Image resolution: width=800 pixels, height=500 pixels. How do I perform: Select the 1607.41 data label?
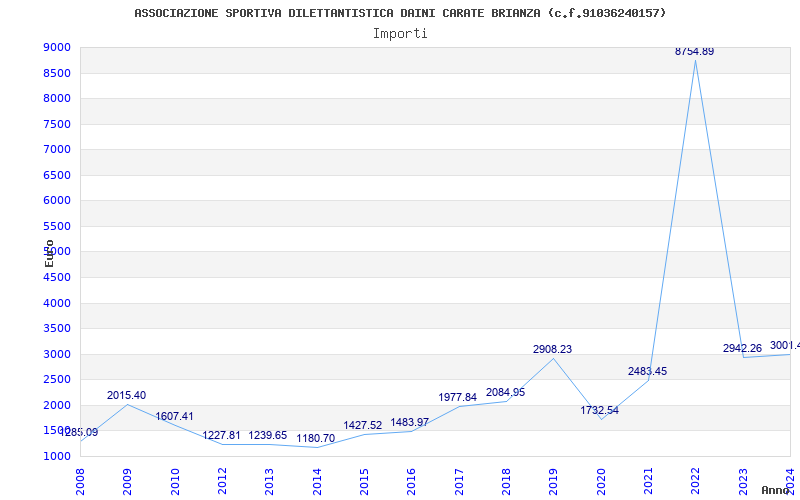tap(174, 416)
